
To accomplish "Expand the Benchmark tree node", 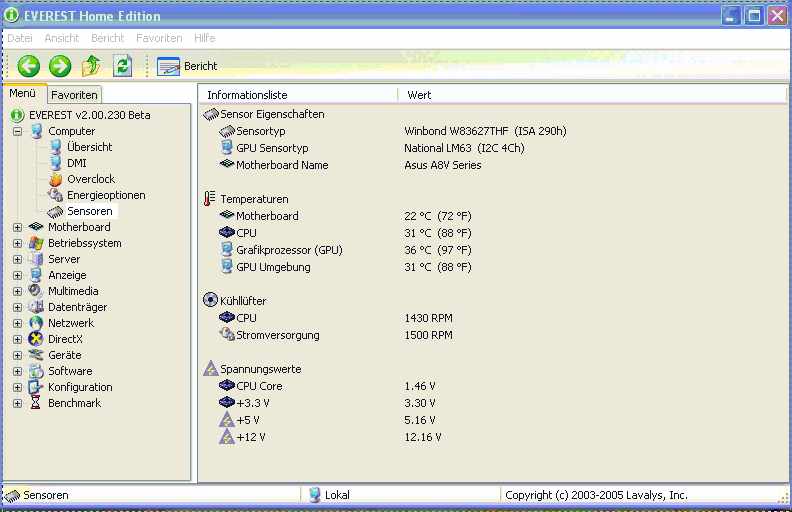I will click(x=18, y=403).
